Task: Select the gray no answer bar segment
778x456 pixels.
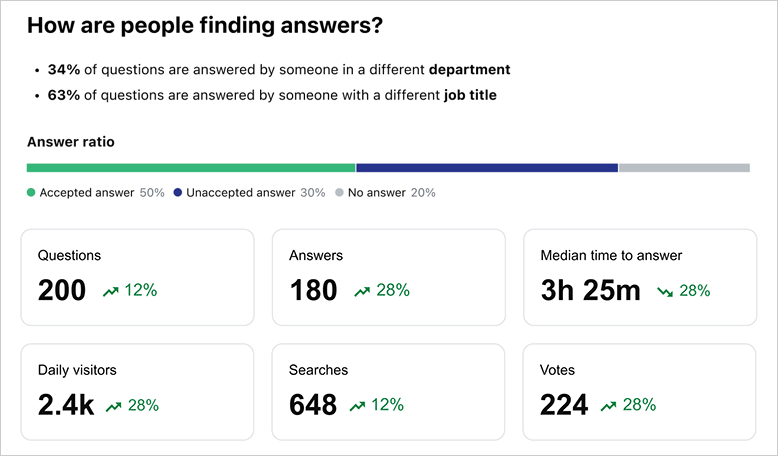Action: click(x=684, y=168)
